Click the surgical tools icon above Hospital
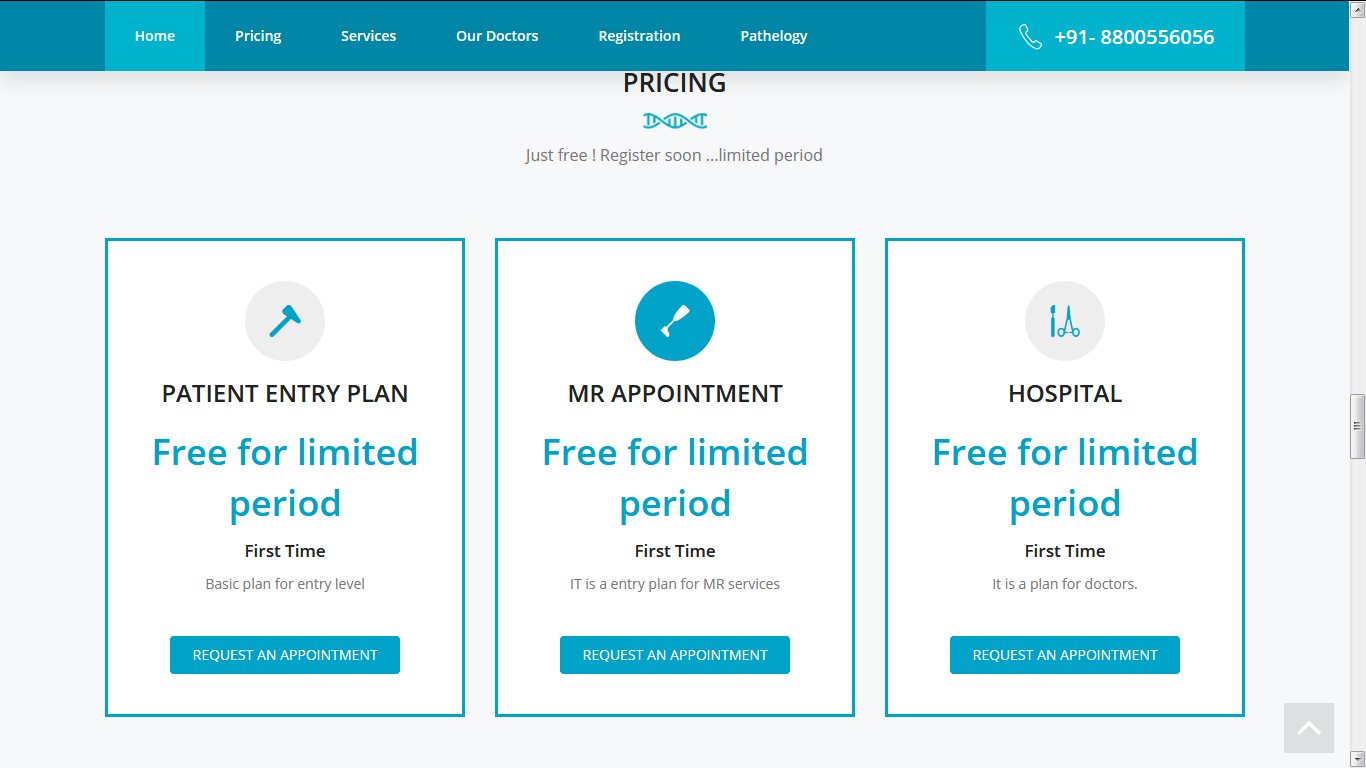The width and height of the screenshot is (1366, 768). point(1065,321)
